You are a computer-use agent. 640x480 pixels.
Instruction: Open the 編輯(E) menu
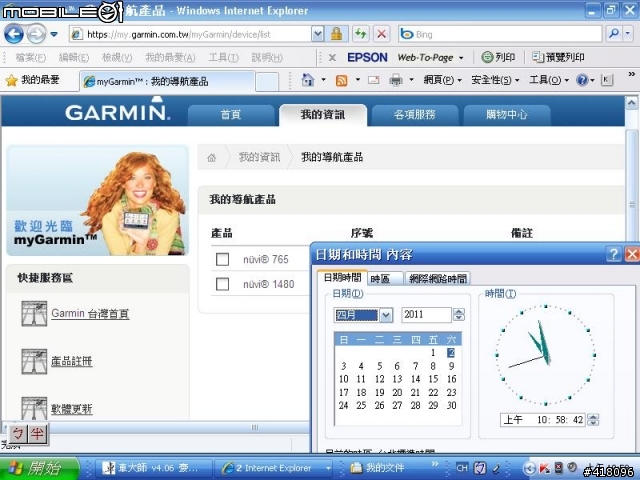click(x=73, y=58)
